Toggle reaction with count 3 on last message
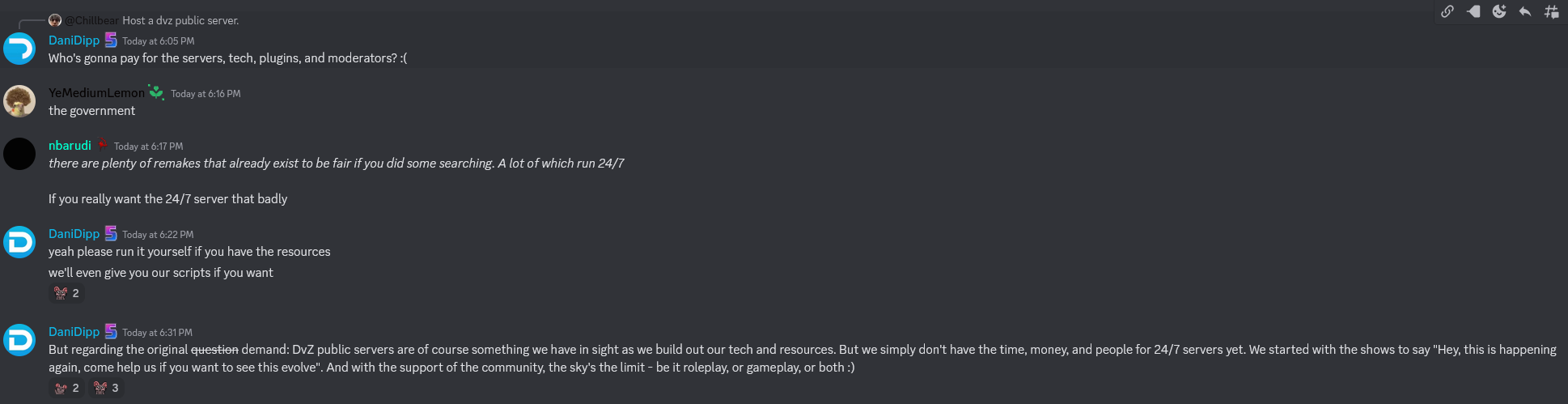The width and height of the screenshot is (1568, 404). [107, 388]
